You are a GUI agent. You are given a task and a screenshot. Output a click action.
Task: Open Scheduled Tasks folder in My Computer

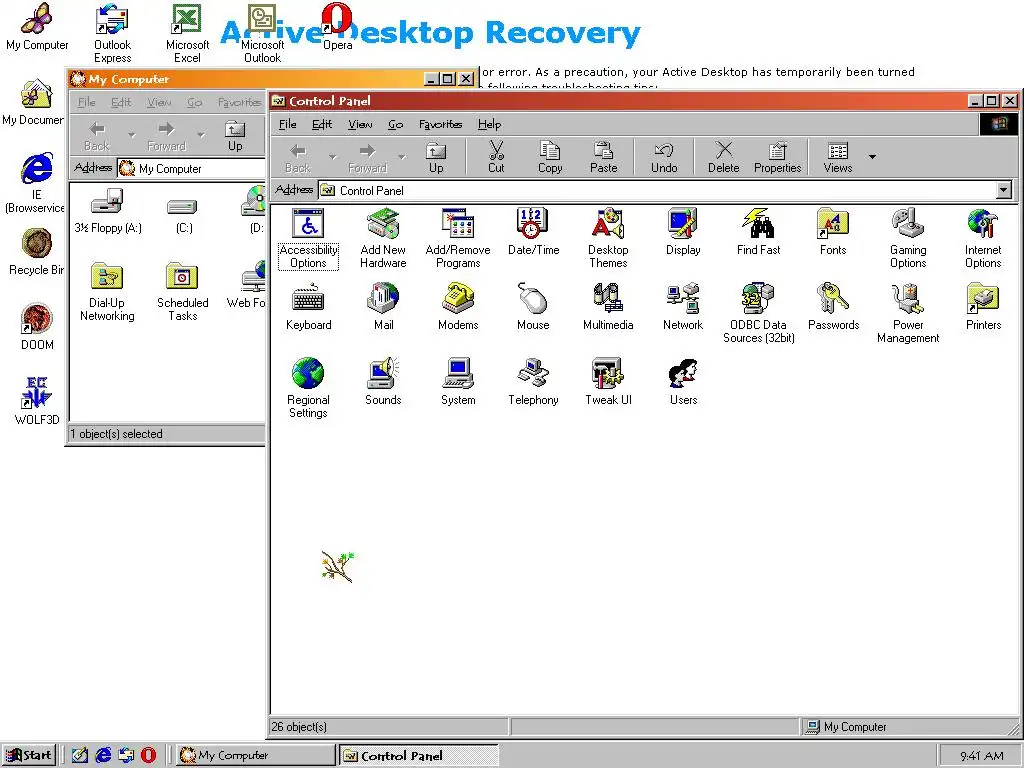pyautogui.click(x=182, y=292)
